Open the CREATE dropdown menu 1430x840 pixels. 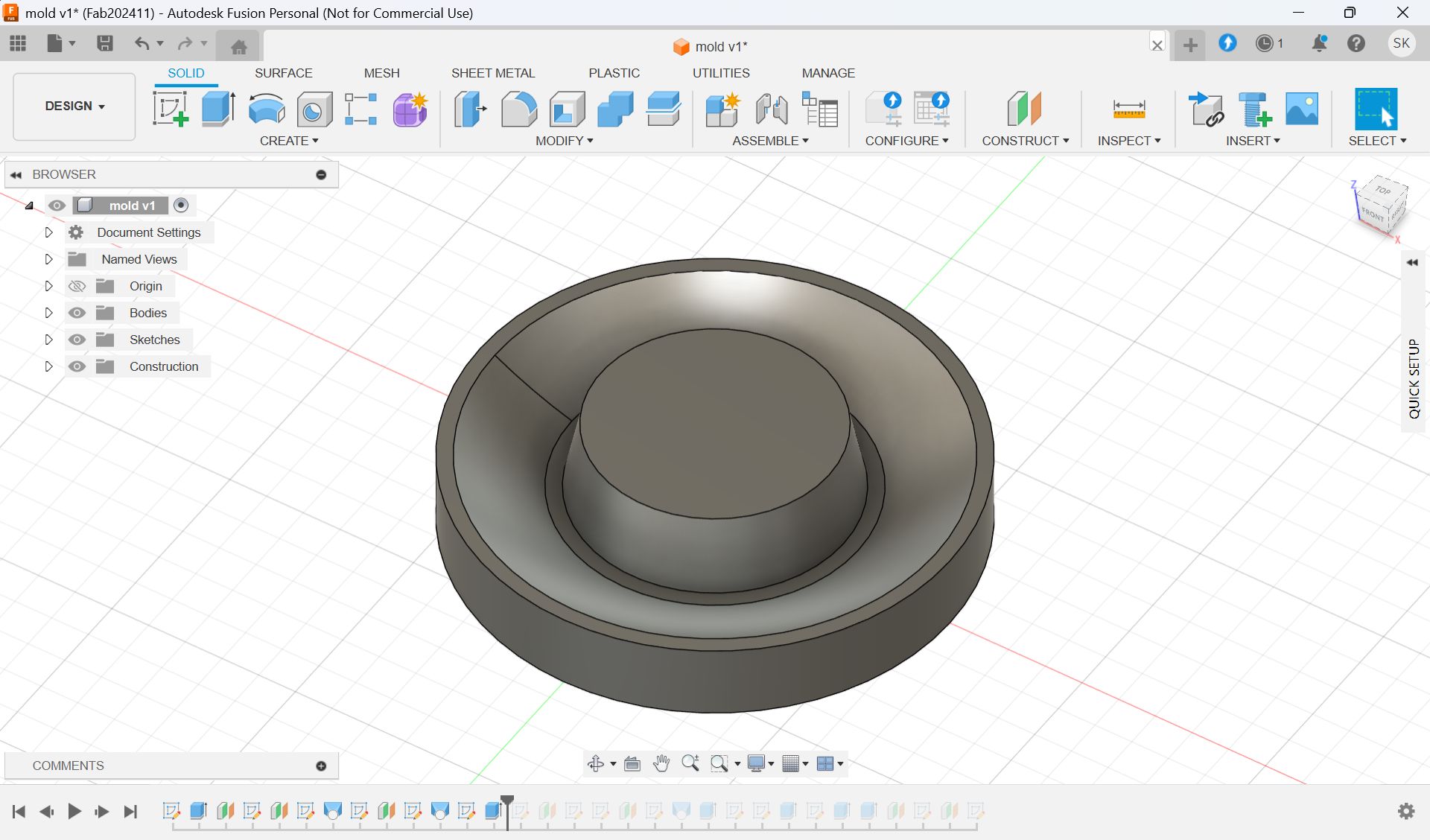tap(289, 141)
